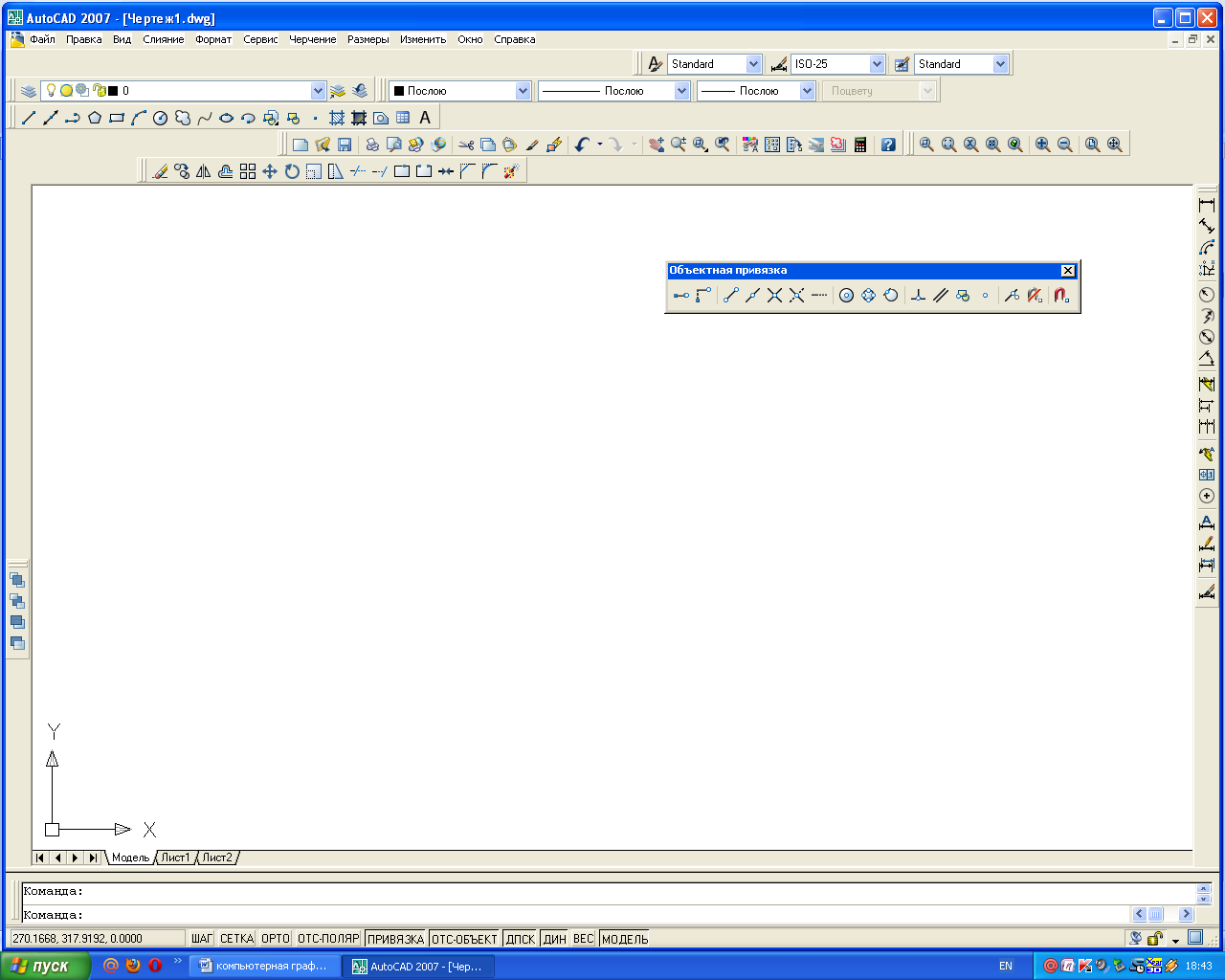Select the Ellipse tool
1225x980 pixels.
227,118
